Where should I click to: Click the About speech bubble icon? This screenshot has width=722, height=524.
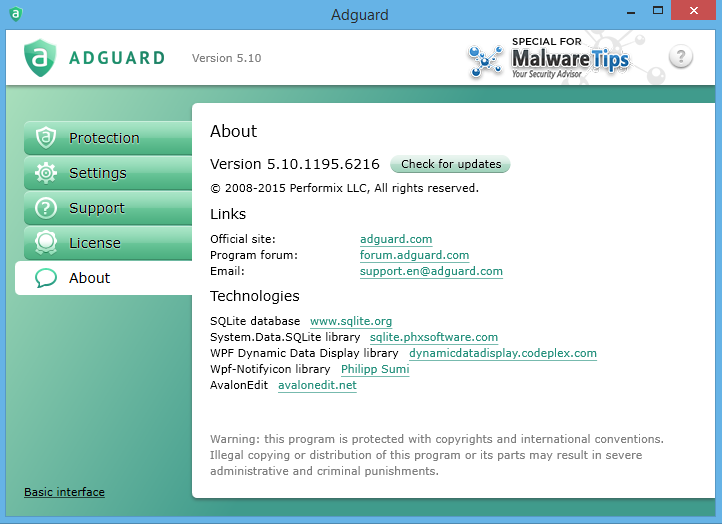(x=46, y=278)
